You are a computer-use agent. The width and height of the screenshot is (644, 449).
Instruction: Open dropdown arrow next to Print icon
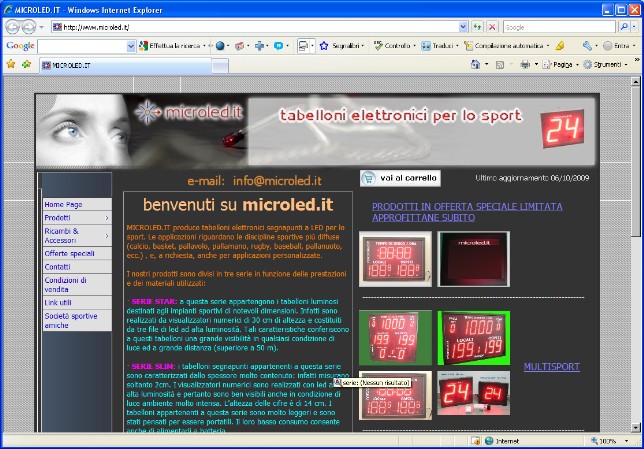536,64
